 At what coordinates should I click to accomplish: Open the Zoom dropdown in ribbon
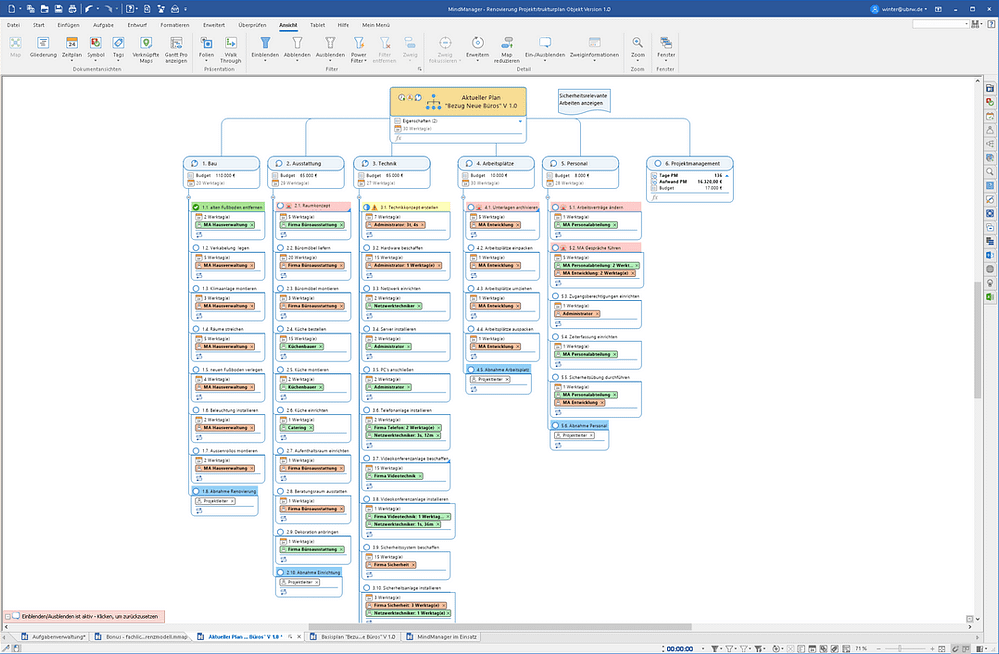637,60
